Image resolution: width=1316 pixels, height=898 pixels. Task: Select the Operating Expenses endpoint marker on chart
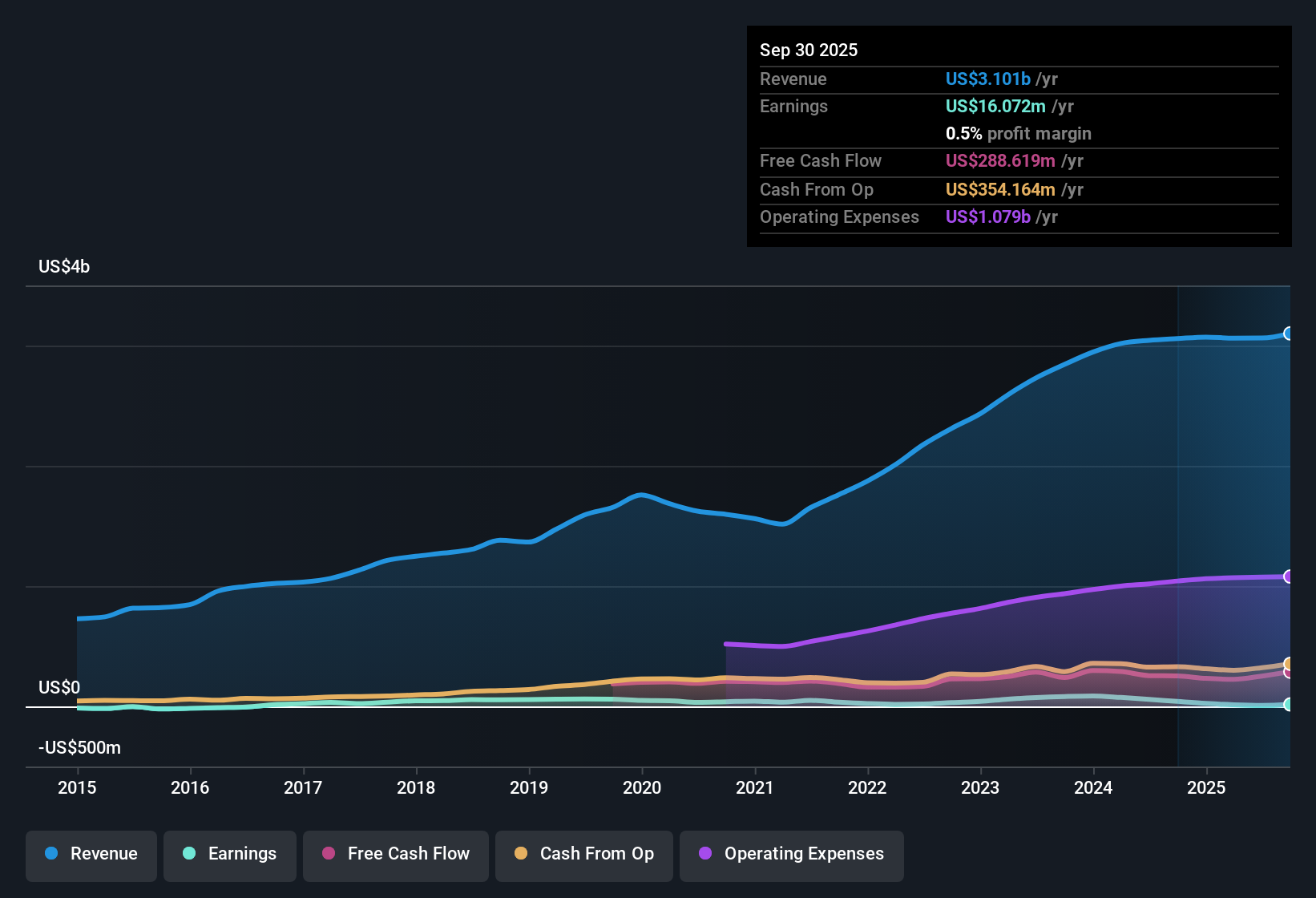click(x=1288, y=575)
